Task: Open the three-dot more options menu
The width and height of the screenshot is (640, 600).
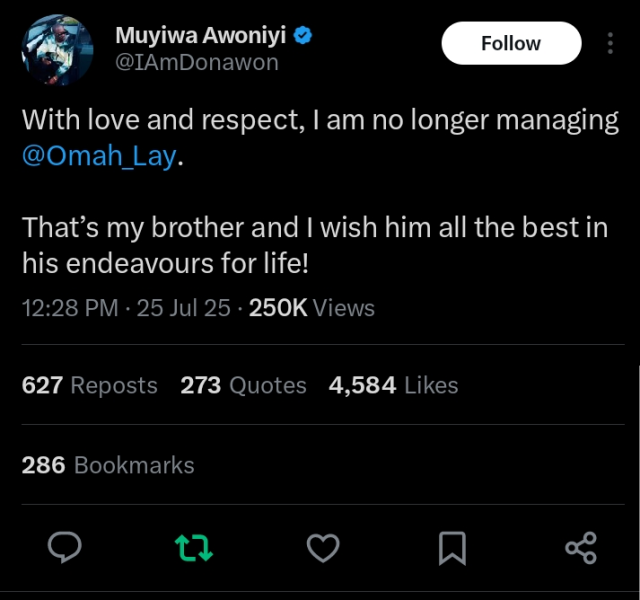Action: (x=610, y=43)
